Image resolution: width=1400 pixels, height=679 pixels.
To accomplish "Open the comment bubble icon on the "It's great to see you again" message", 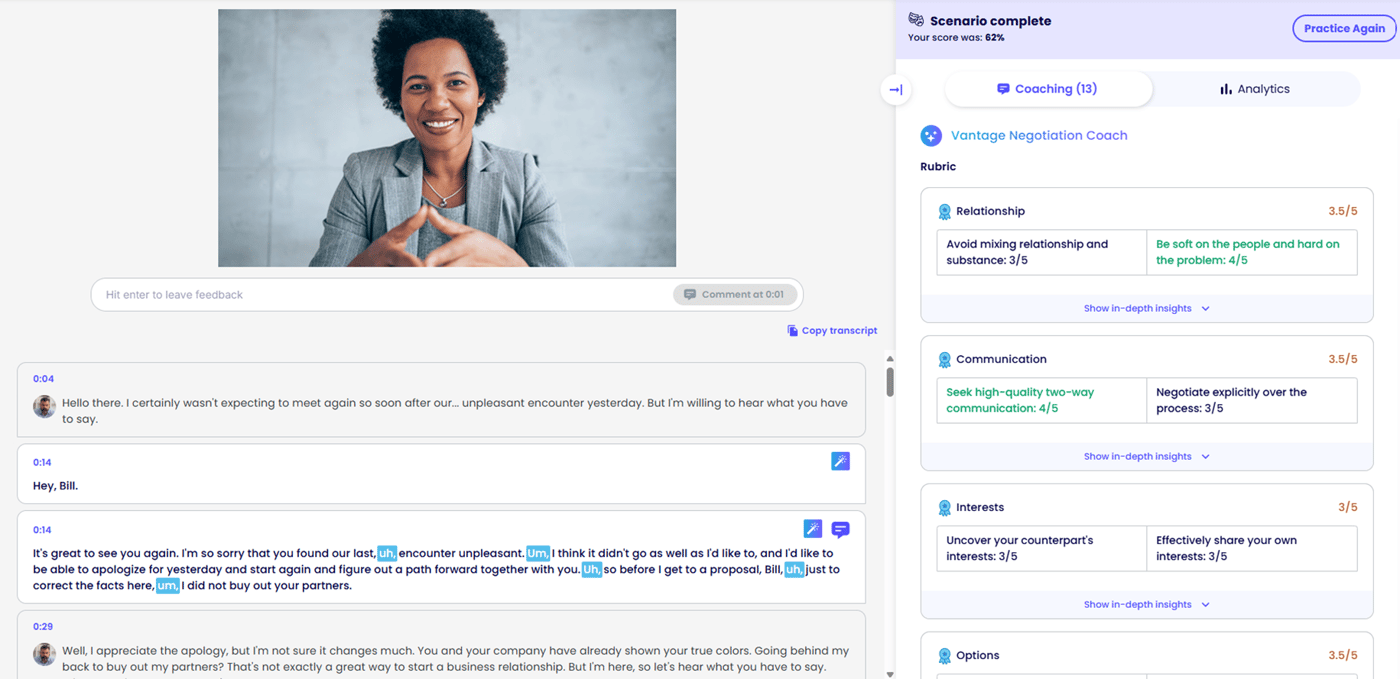I will (840, 529).
